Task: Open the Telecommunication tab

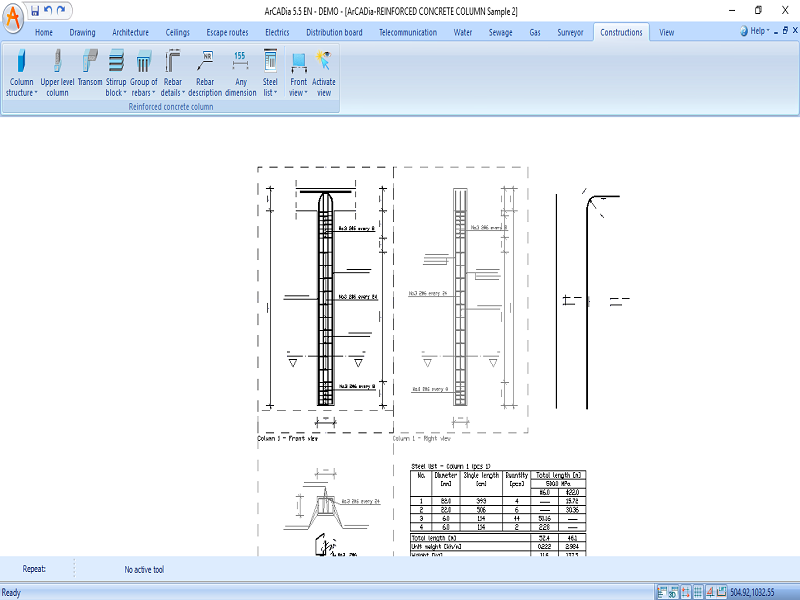Action: tap(410, 32)
